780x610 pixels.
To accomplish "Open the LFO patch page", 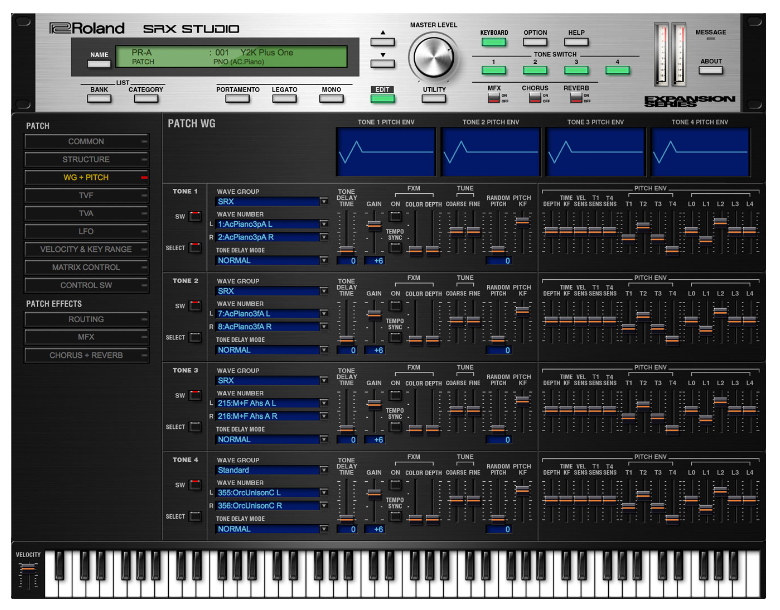I will tap(87, 231).
